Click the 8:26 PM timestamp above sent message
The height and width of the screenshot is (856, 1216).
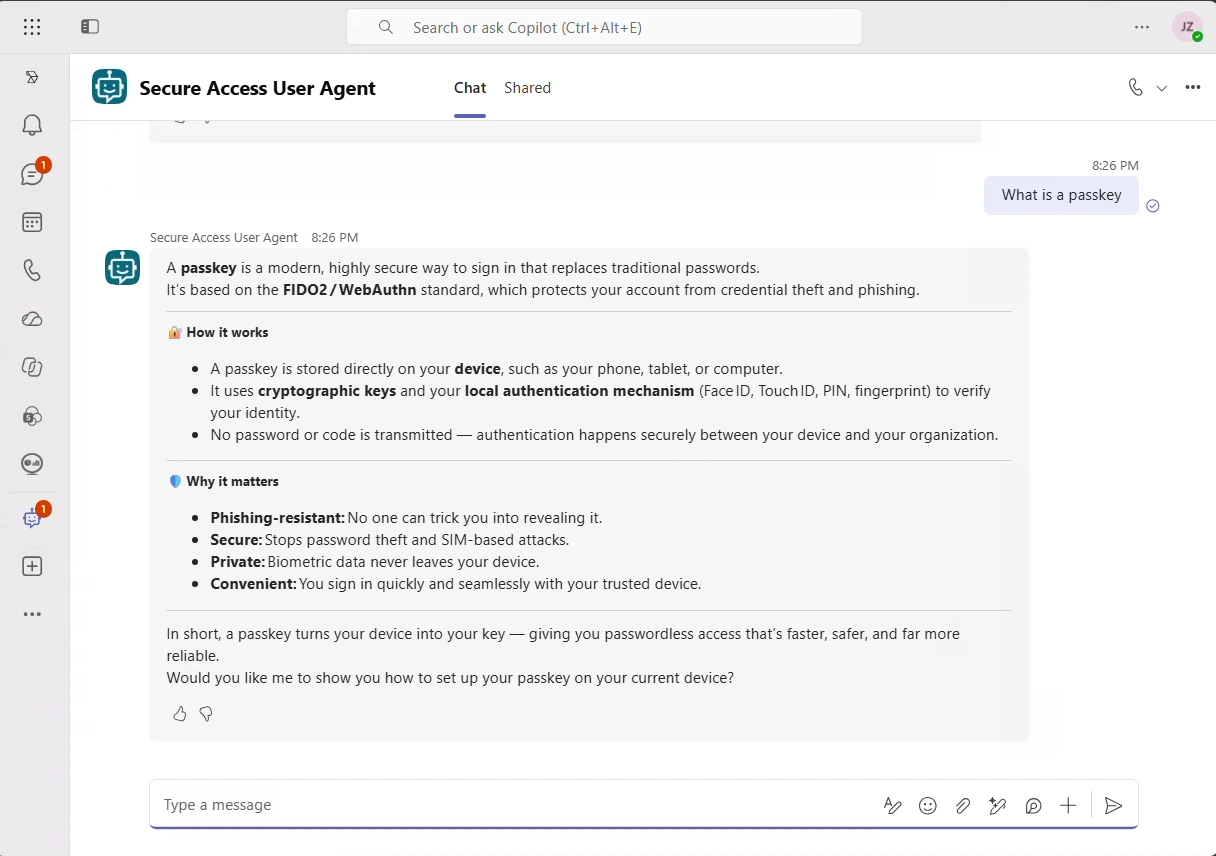pos(1115,166)
